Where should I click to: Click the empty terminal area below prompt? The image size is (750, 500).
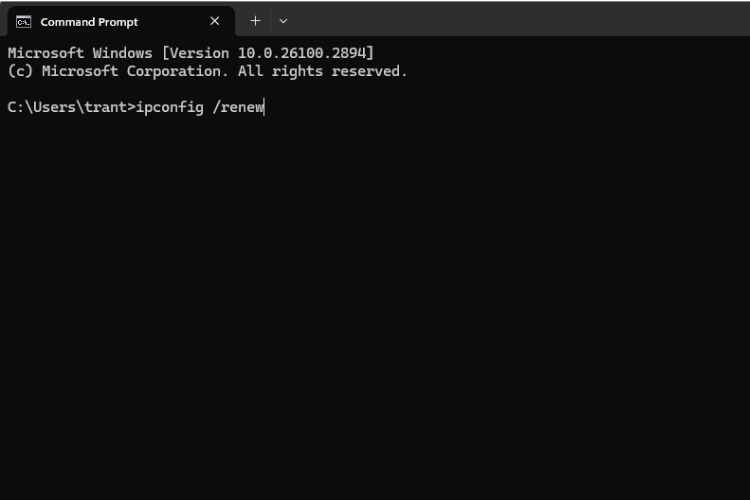coord(375,300)
